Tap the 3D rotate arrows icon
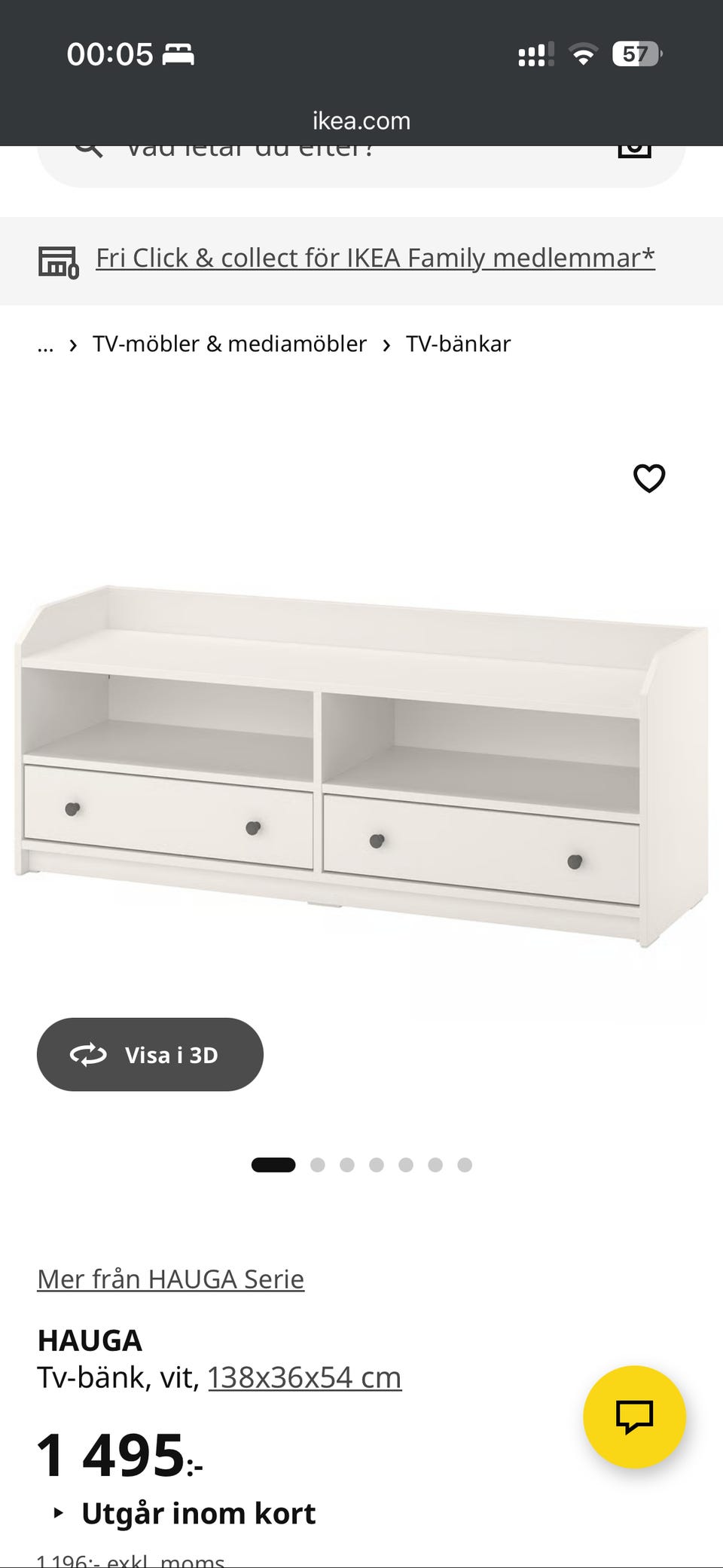 [x=88, y=1054]
